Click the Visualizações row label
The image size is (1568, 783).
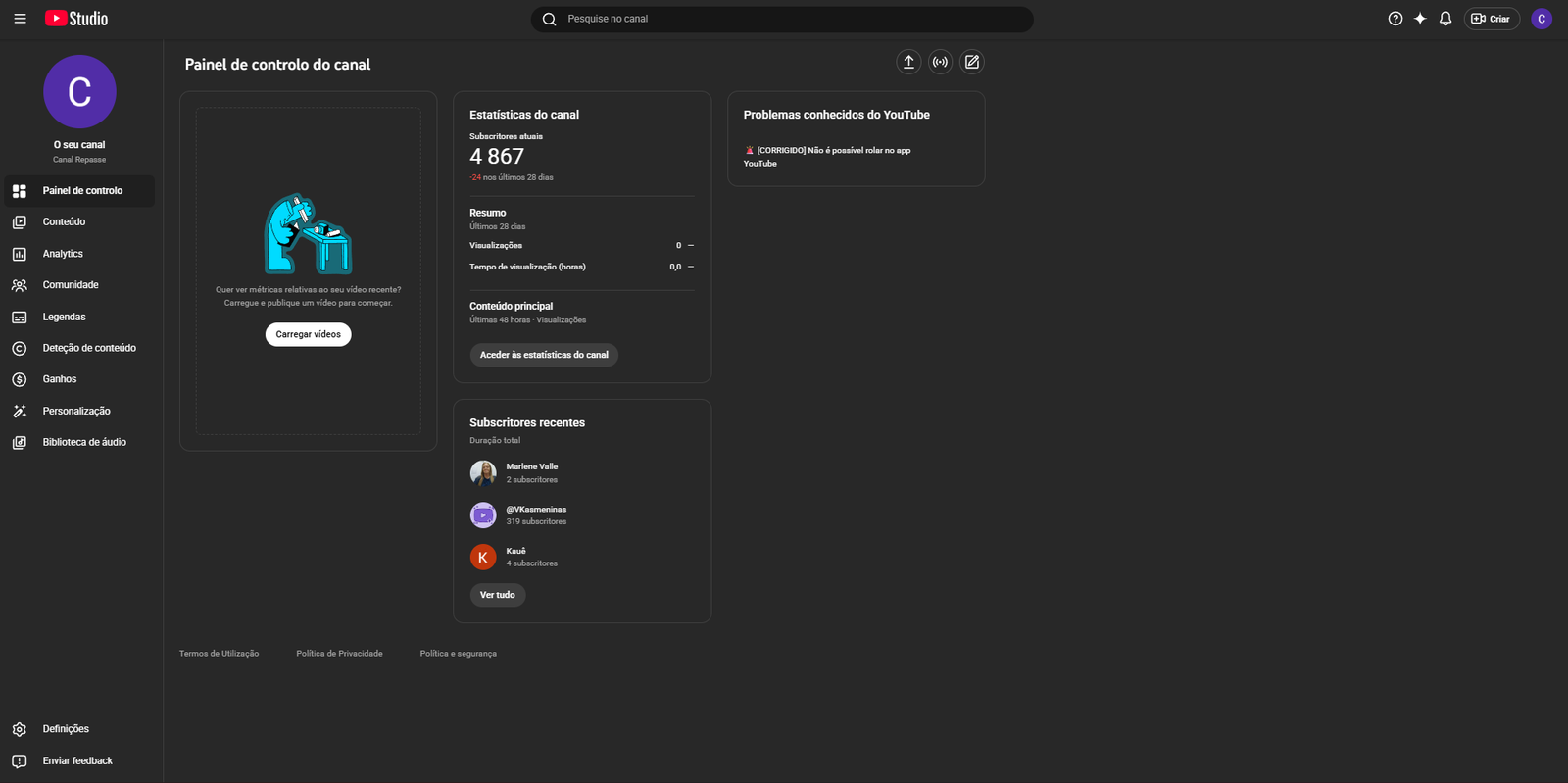[x=496, y=245]
